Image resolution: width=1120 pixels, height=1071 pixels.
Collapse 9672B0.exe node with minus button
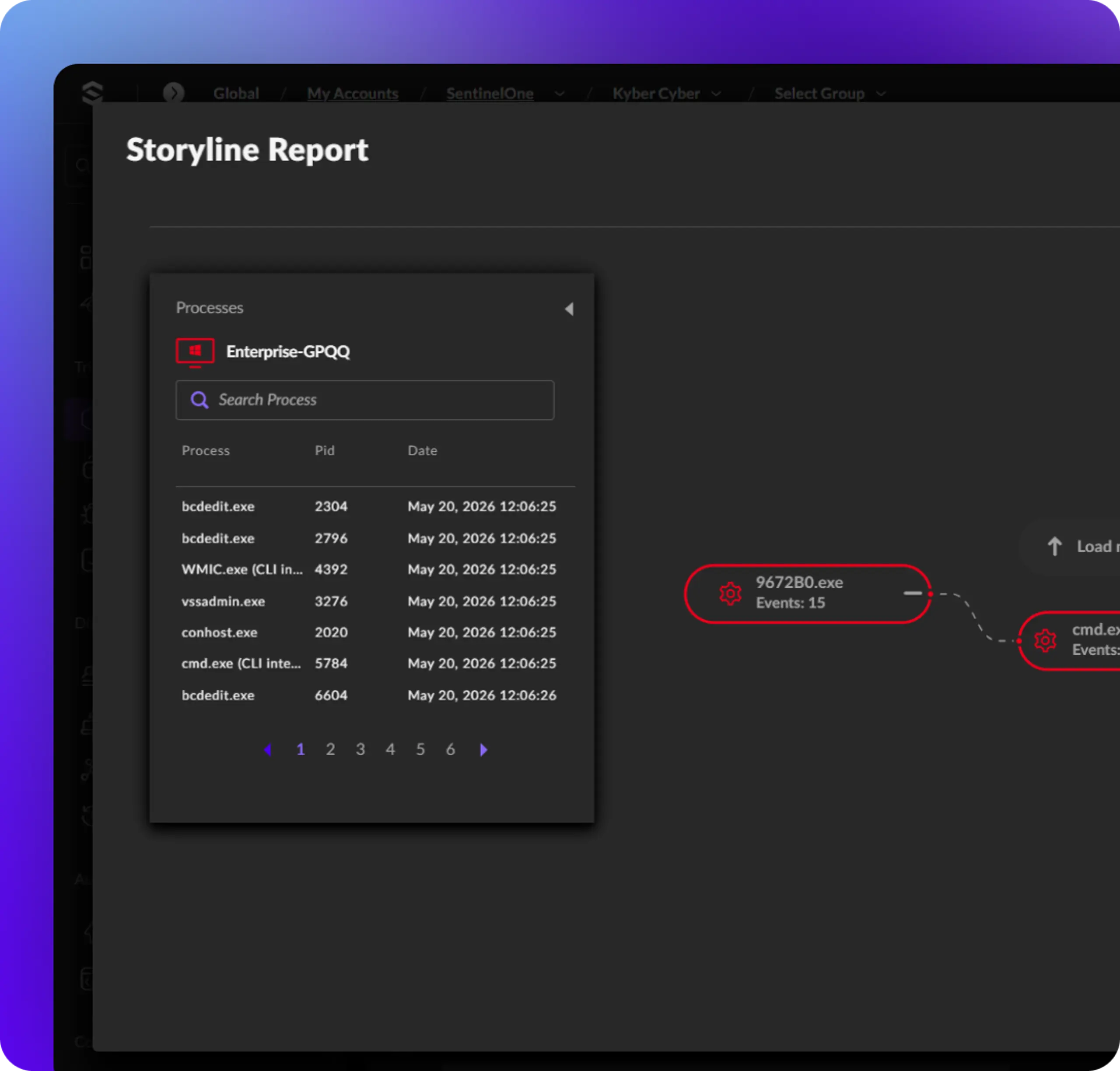pos(913,593)
